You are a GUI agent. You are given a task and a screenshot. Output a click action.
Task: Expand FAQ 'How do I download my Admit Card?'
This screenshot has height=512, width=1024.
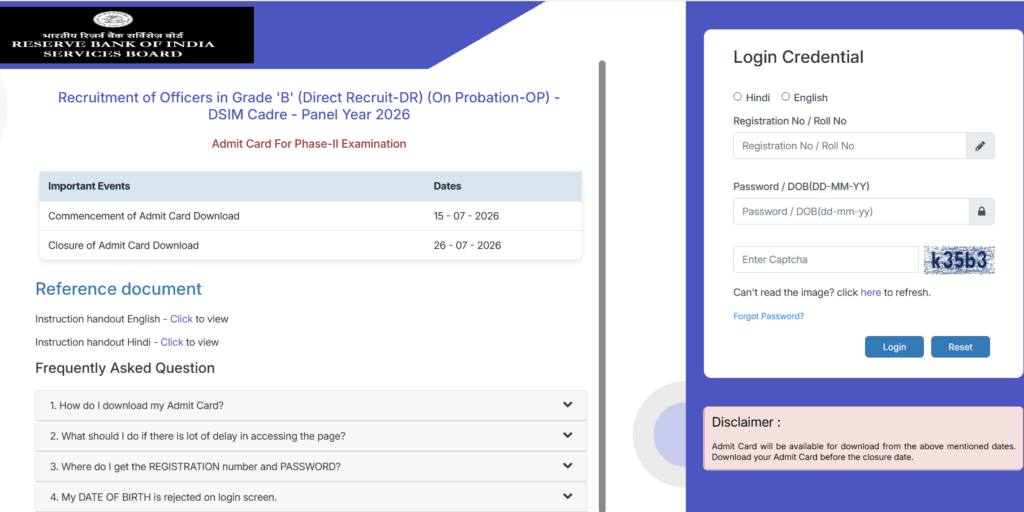(x=311, y=406)
